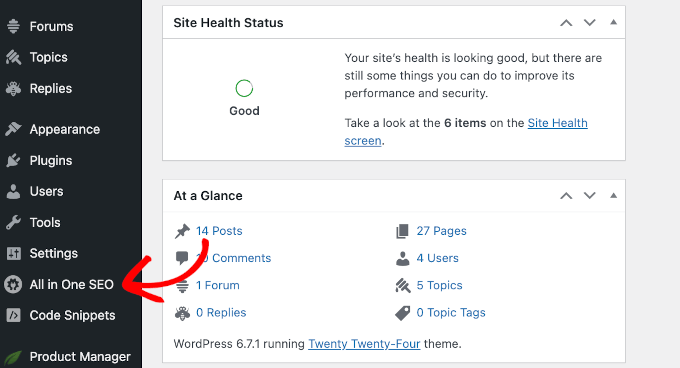Move Site Health Status widget down
The height and width of the screenshot is (368, 680).
(589, 23)
